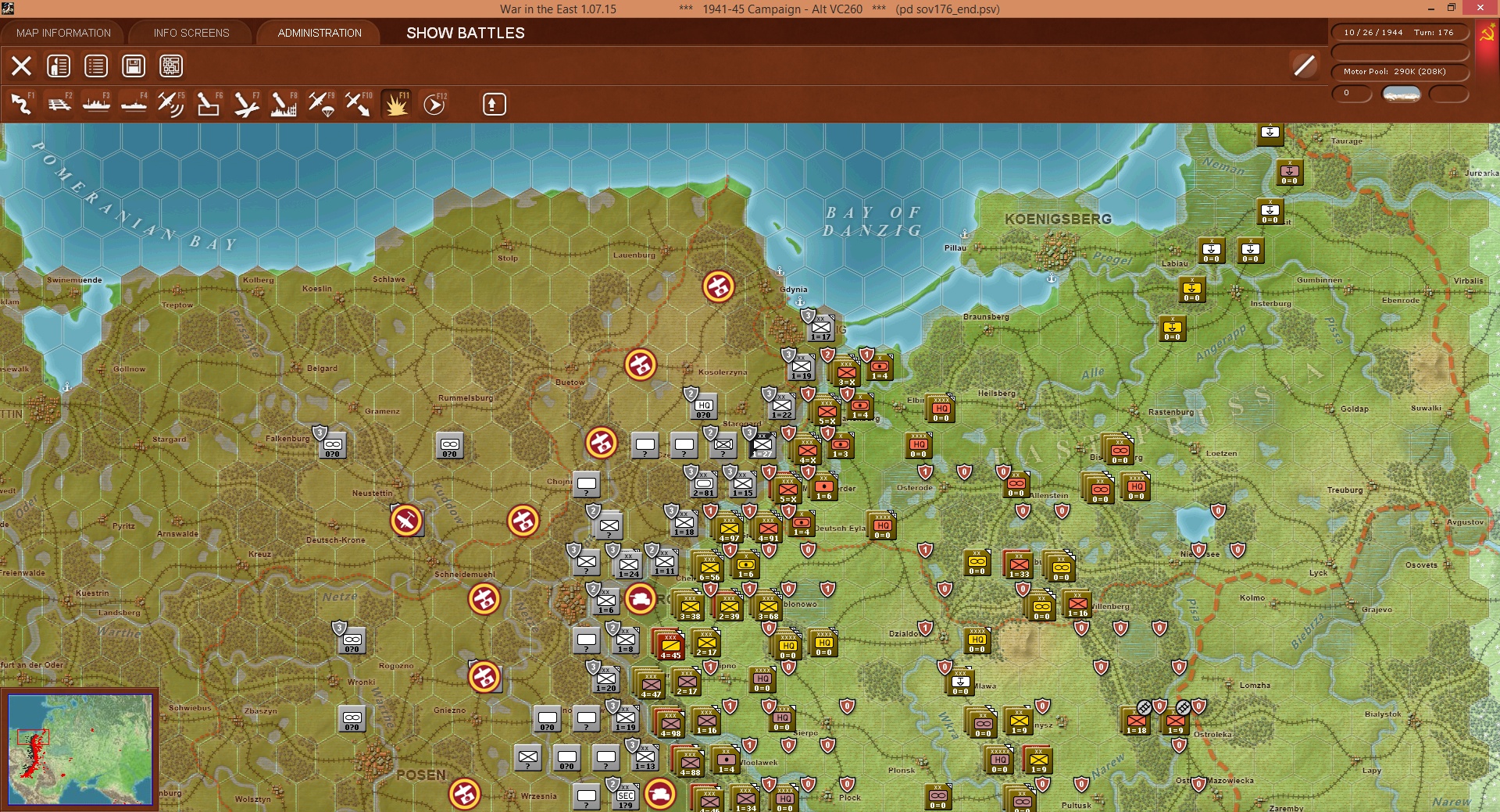Screen dimensions: 1500x812
Task: Click the minimap overview thumbnail
Action: (x=80, y=750)
